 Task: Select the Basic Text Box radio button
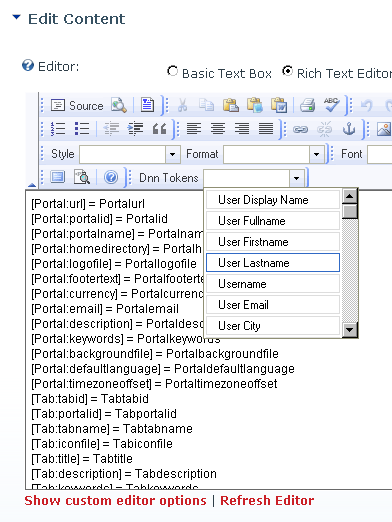coord(172,71)
